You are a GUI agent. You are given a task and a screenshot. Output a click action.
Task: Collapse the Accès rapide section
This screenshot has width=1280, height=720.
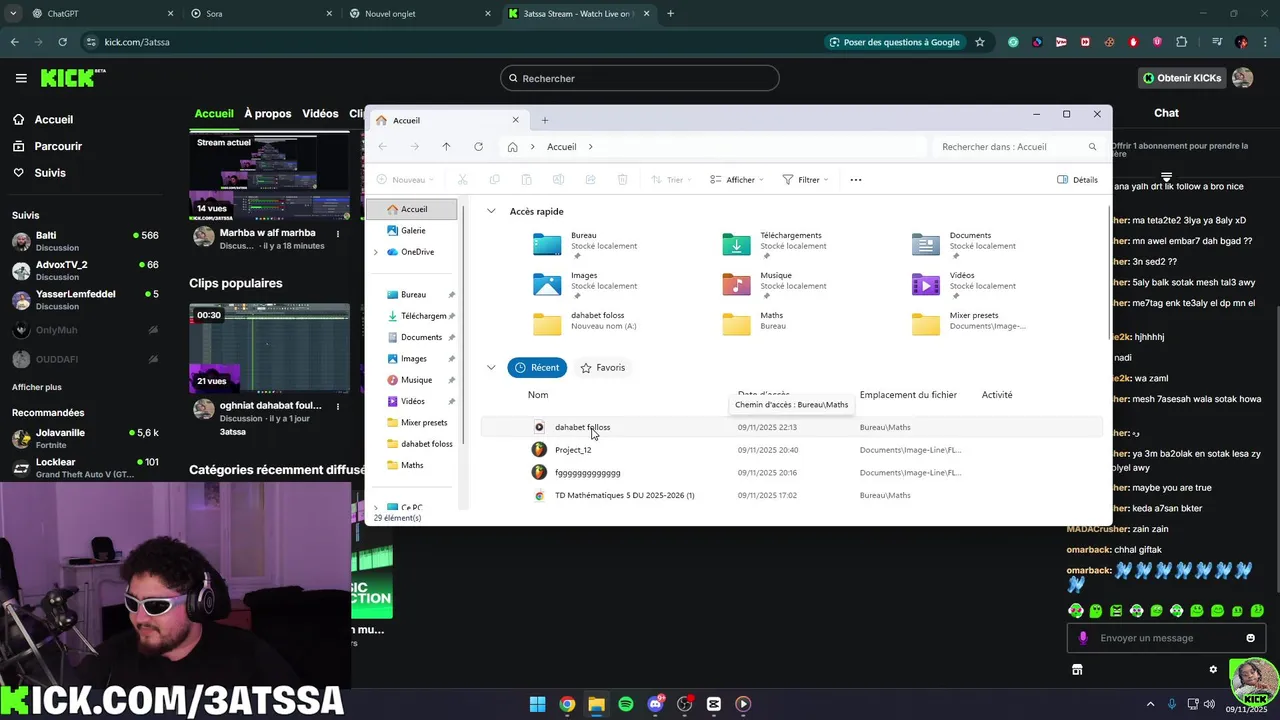click(x=491, y=211)
